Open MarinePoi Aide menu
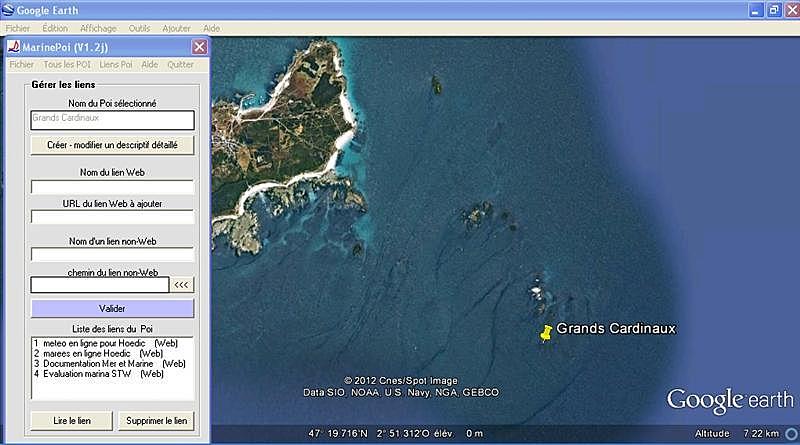Screen dimensions: 800x445 149,64
